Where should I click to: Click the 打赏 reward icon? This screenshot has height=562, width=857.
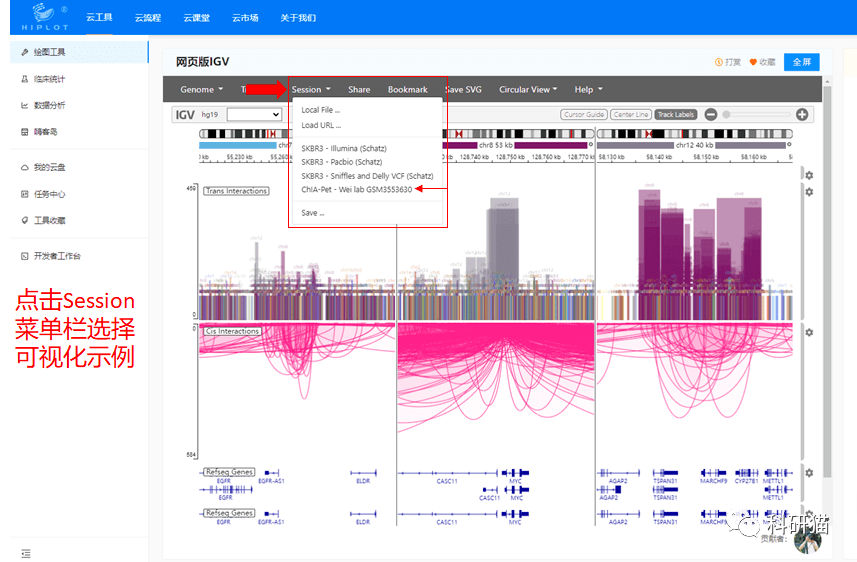(720, 62)
